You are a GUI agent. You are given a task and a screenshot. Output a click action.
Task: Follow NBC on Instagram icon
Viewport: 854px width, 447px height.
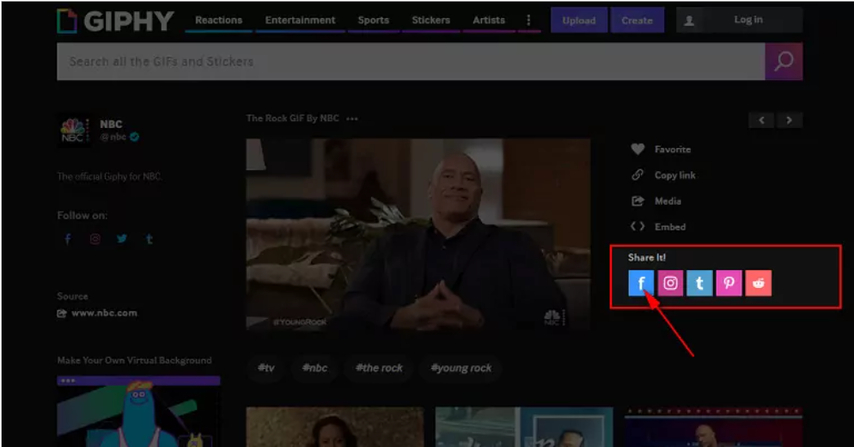[95, 239]
